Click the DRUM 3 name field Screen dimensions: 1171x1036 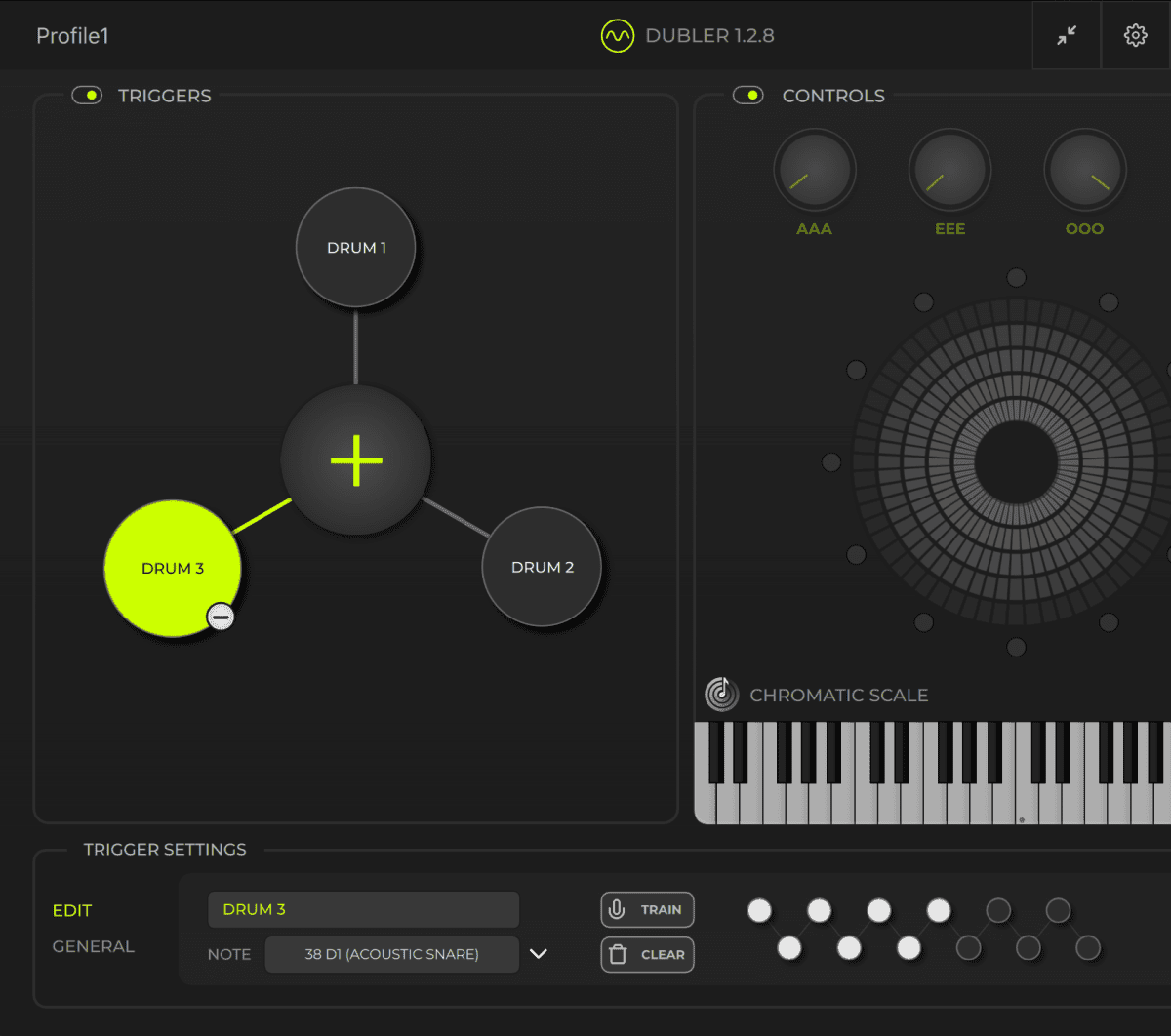click(363, 909)
